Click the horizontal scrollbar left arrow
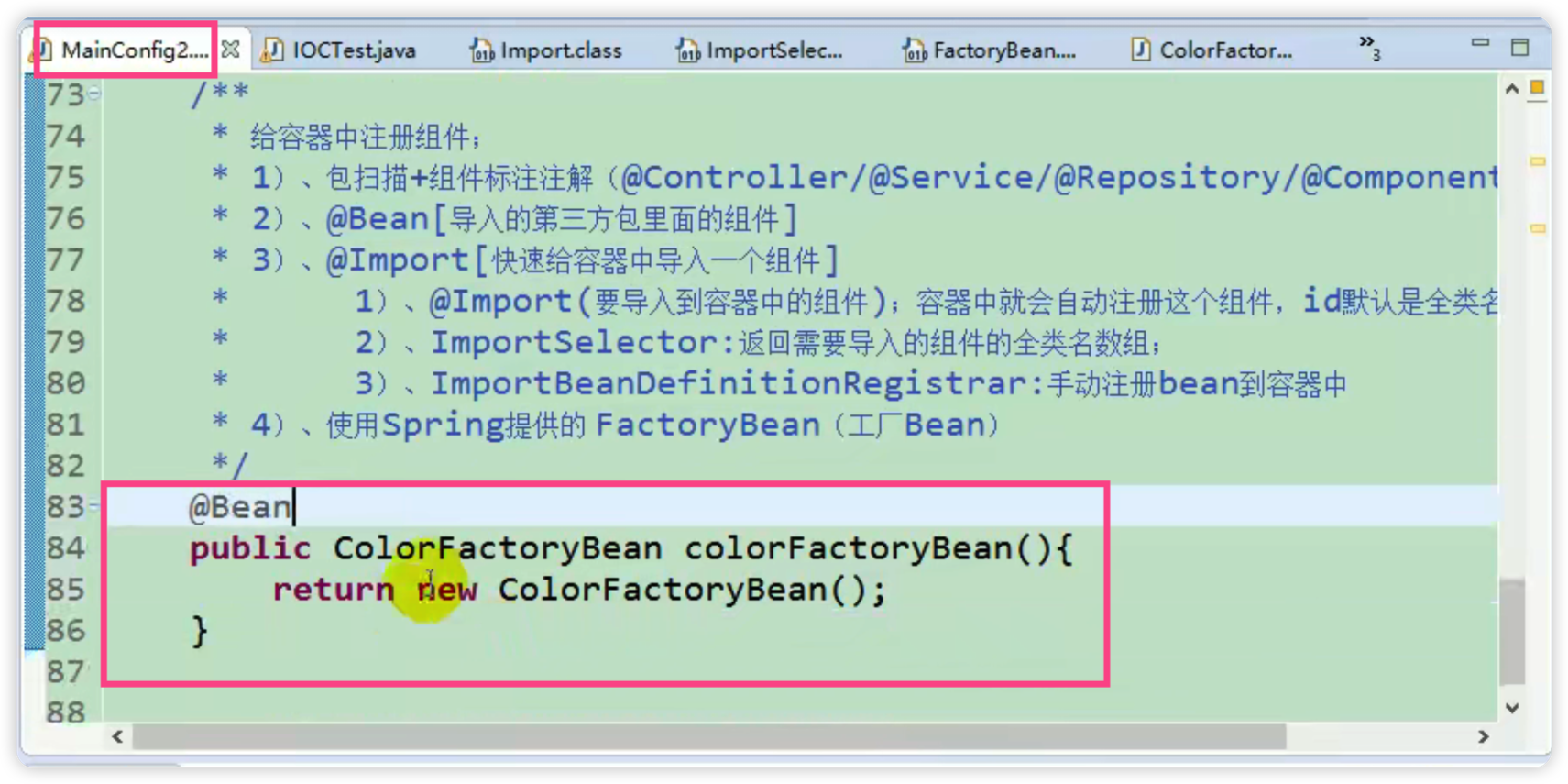The image size is (1568, 784). (117, 736)
